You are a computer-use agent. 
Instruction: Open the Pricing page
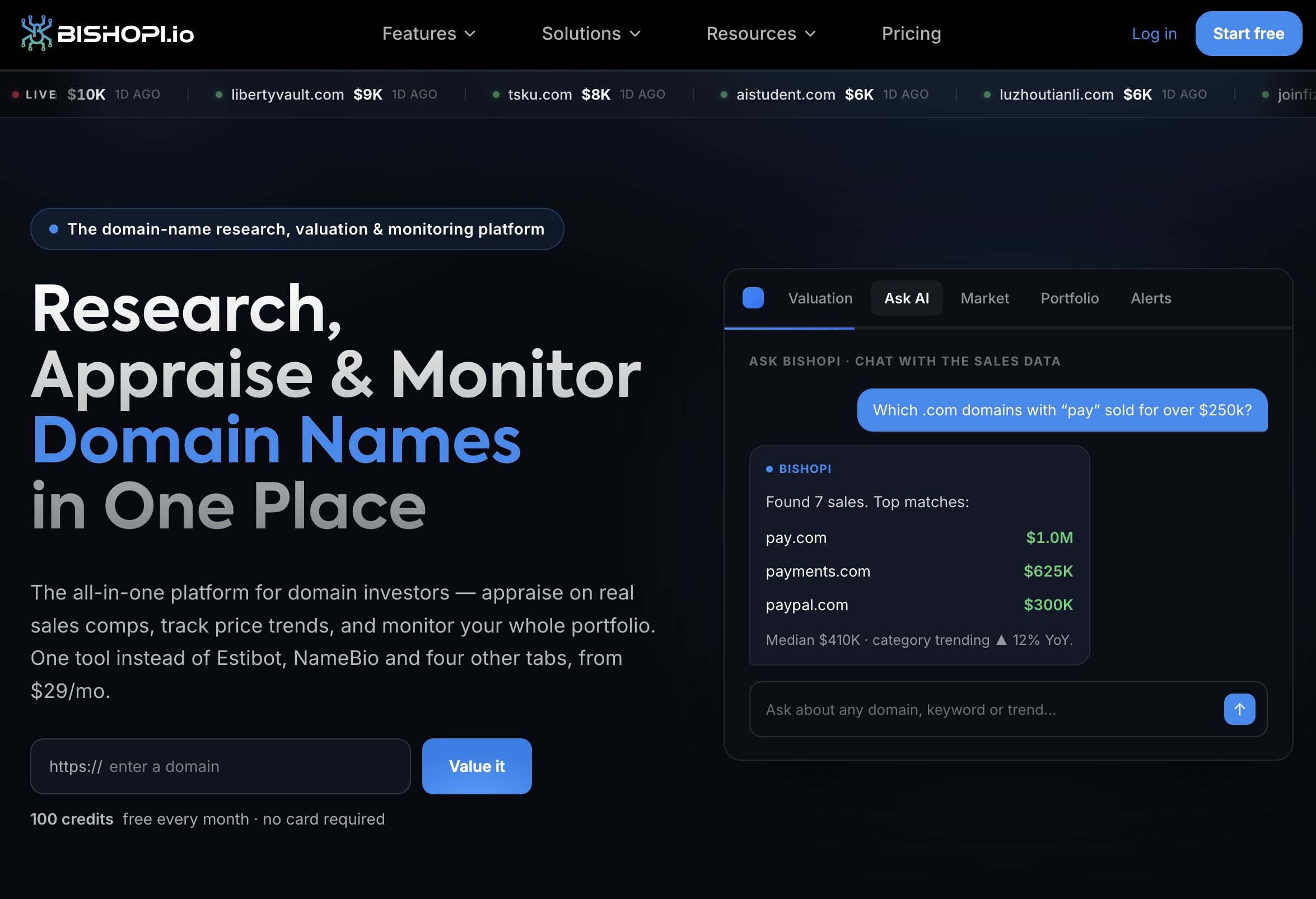point(911,34)
